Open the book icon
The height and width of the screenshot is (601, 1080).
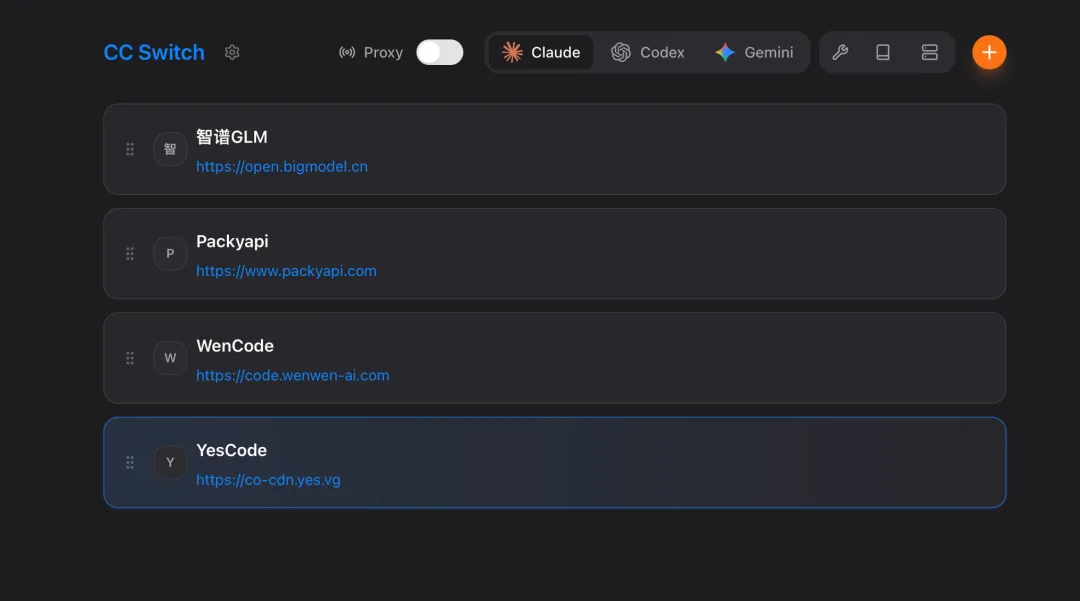point(883,52)
